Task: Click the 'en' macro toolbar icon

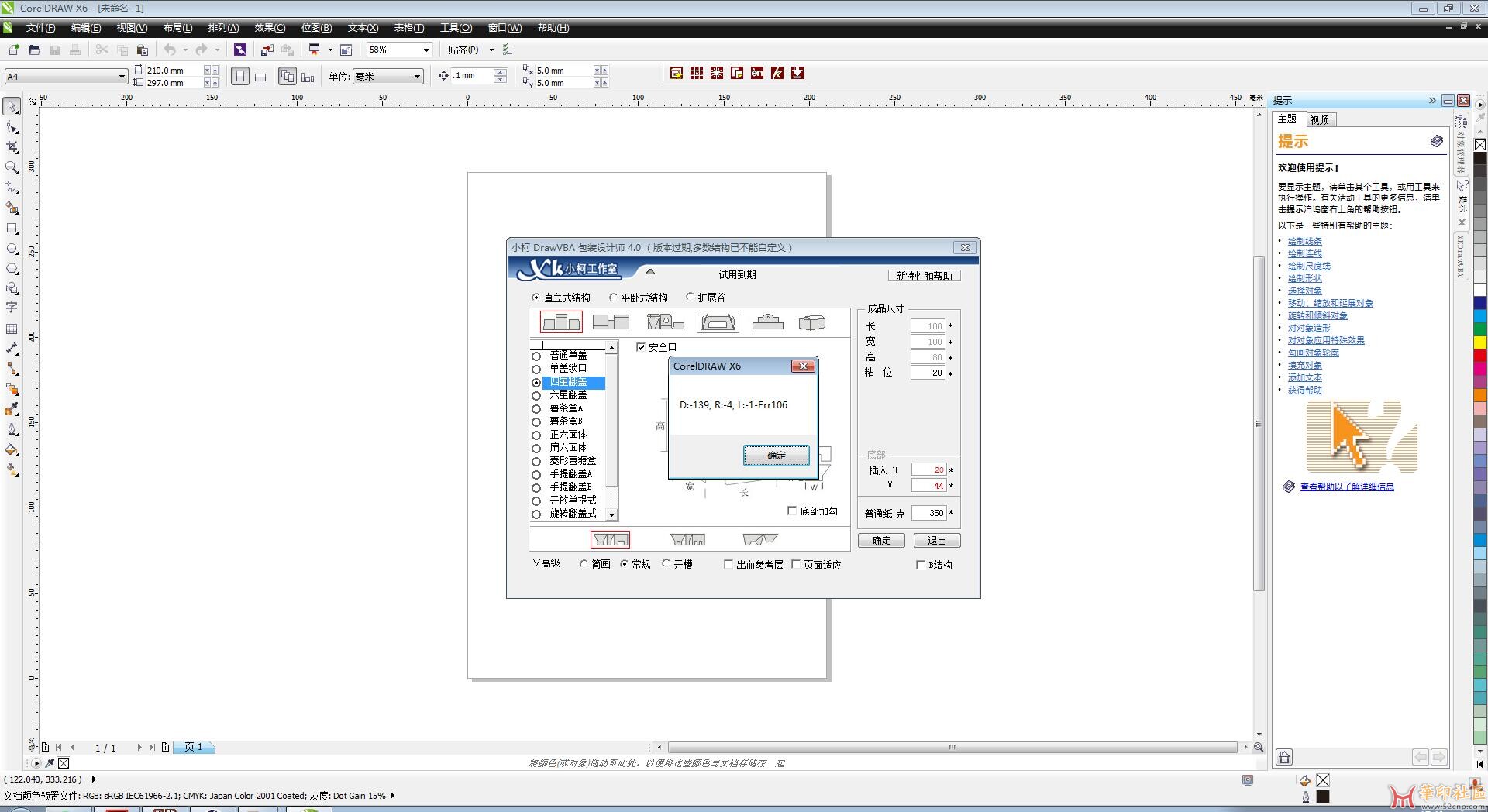Action: [756, 73]
